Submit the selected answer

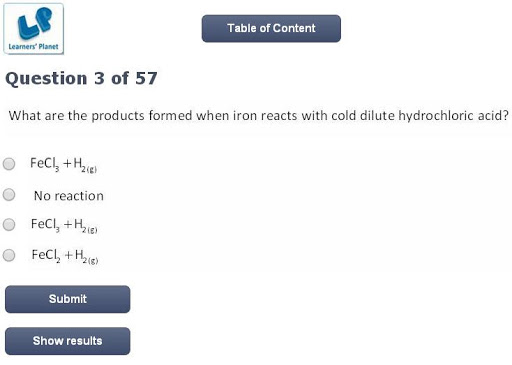68,299
